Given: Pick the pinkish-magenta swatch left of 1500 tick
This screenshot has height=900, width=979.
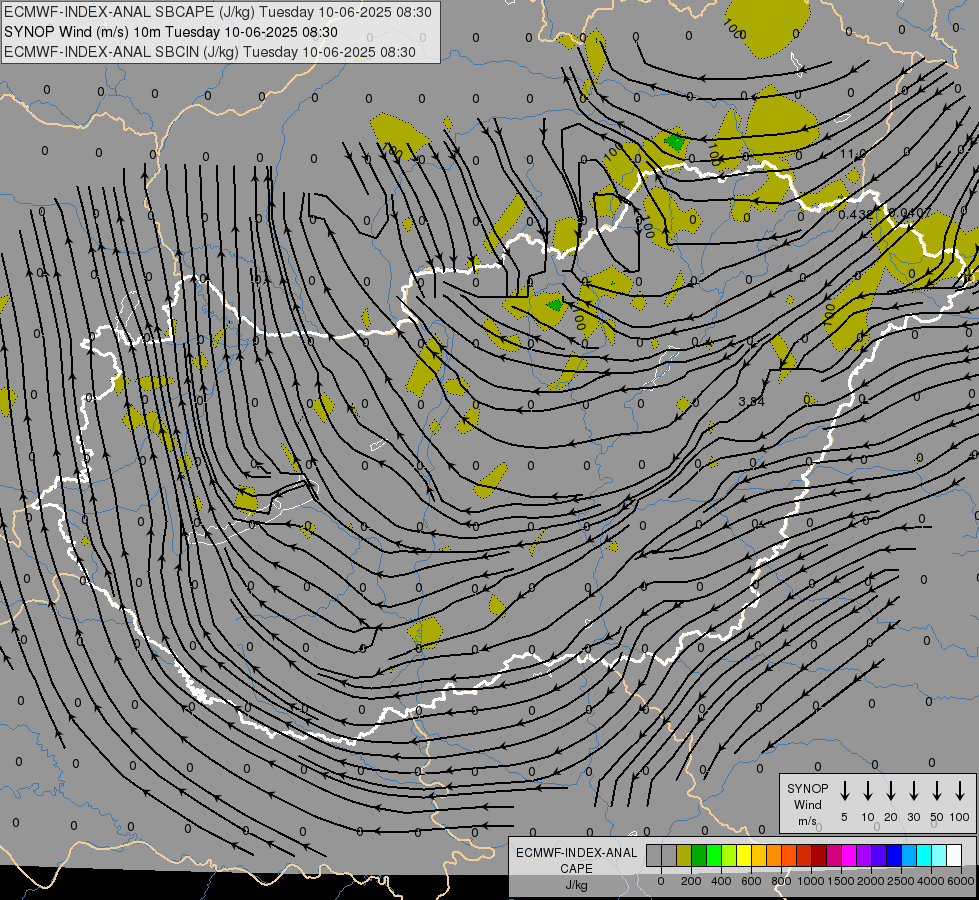Looking at the screenshot, I should click(x=834, y=855).
